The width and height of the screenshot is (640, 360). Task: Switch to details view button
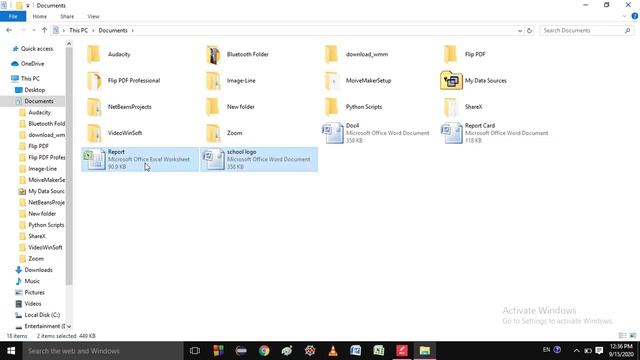[622, 336]
